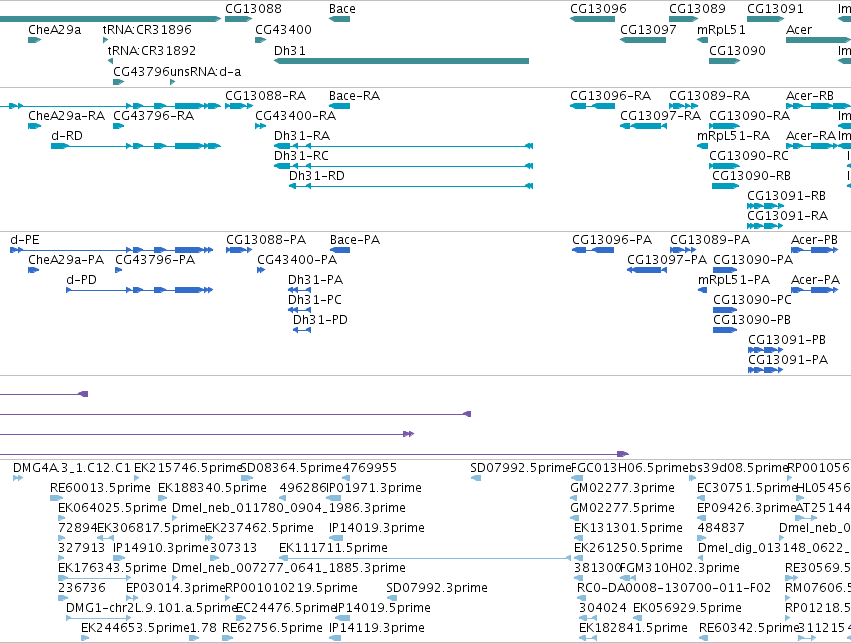Click protein CG13090-PB
This screenshot has height=643, width=851.
[751, 320]
